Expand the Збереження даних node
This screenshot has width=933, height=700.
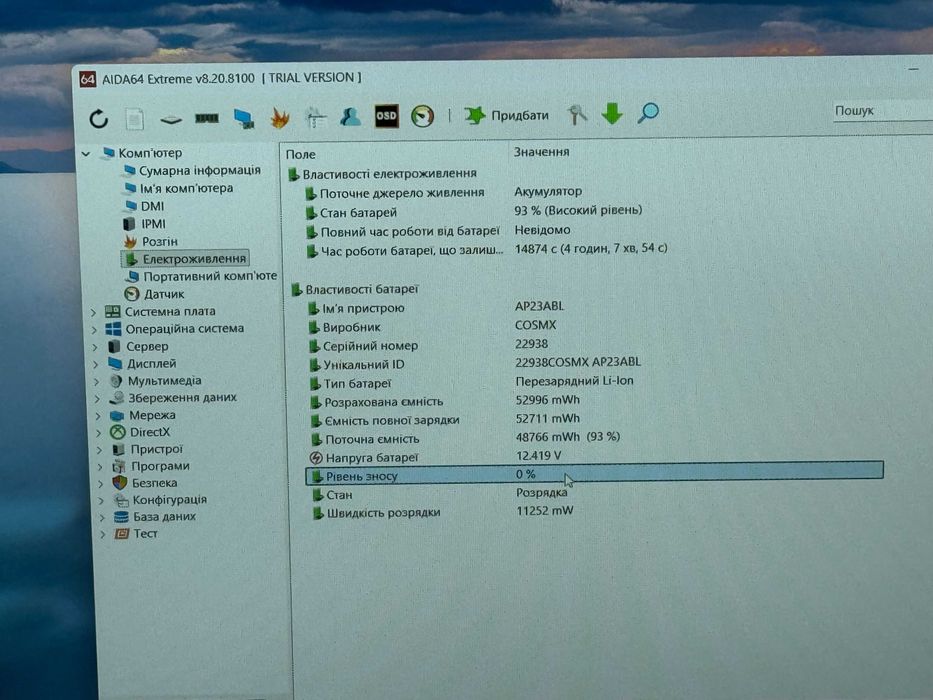[x=97, y=399]
